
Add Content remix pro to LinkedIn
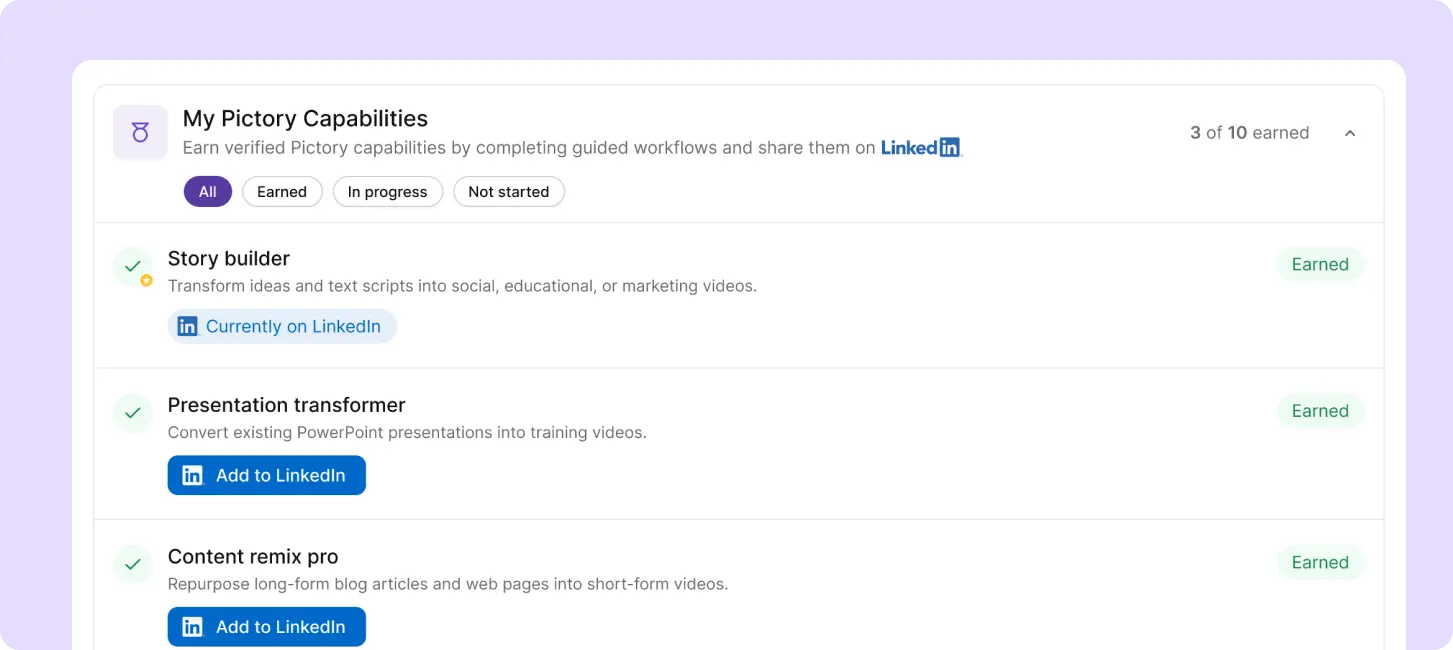point(266,627)
